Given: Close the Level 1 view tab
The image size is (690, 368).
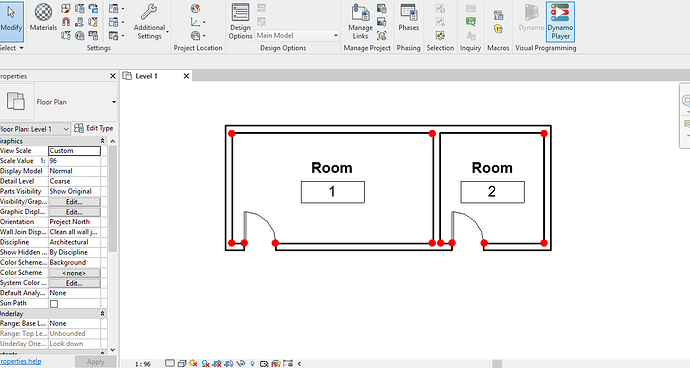Looking at the screenshot, I should click(186, 76).
